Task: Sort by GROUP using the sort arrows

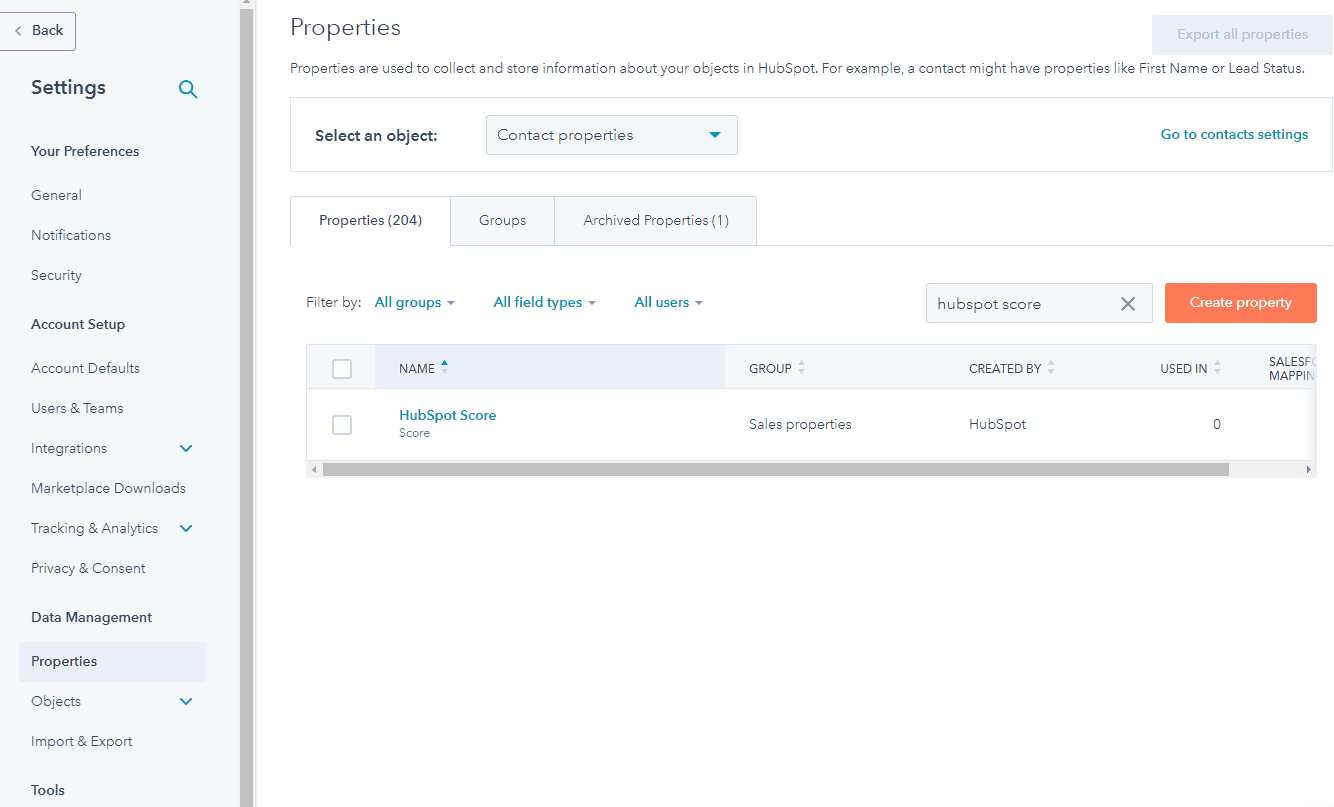Action: coord(801,367)
